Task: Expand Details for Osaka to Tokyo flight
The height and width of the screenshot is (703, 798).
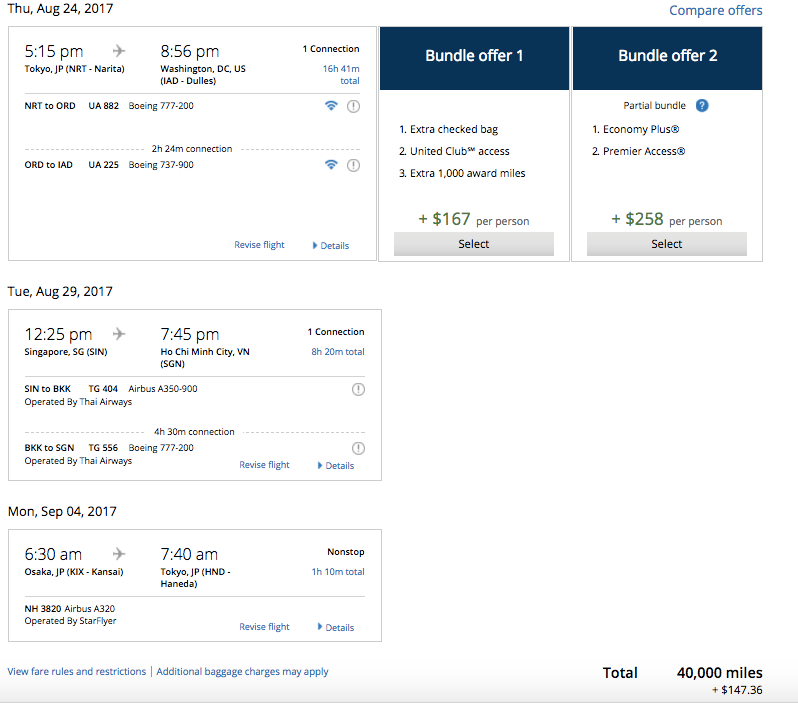Action: [x=338, y=627]
